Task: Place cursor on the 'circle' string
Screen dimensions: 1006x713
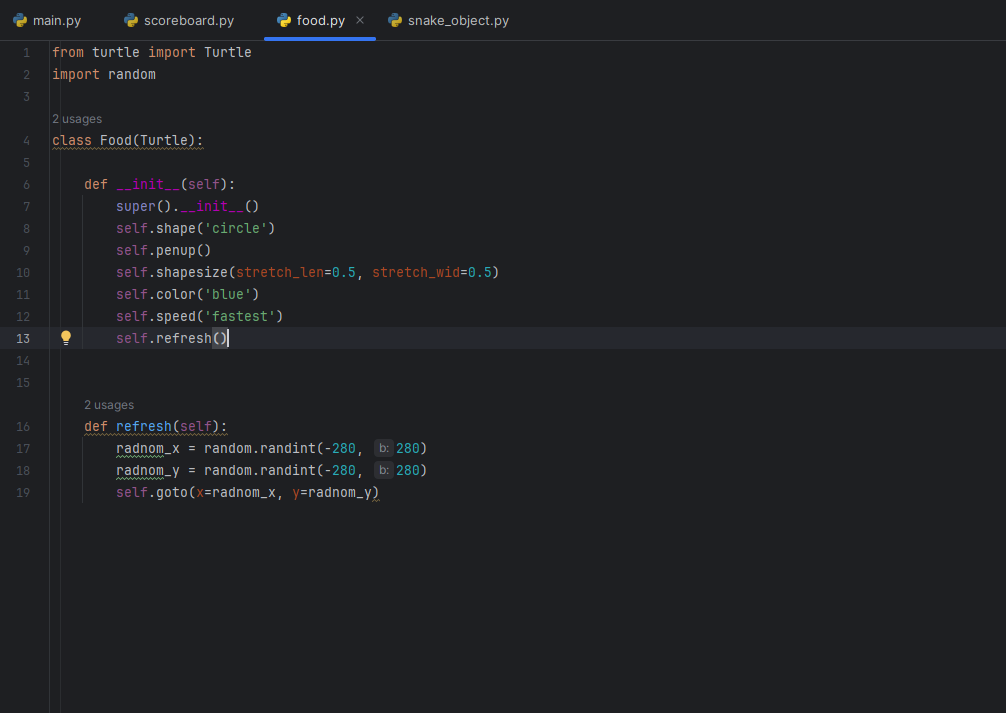Action: (x=238, y=228)
